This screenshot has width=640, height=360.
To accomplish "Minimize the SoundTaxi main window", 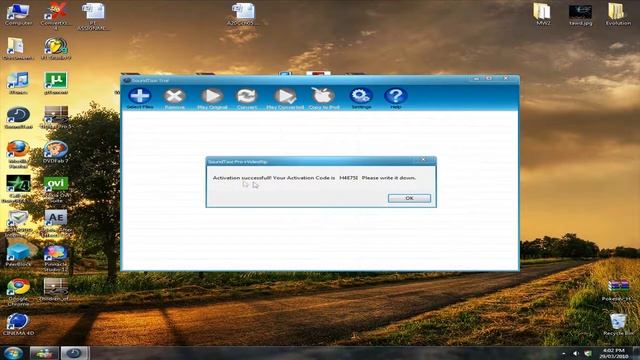I will click(x=476, y=78).
